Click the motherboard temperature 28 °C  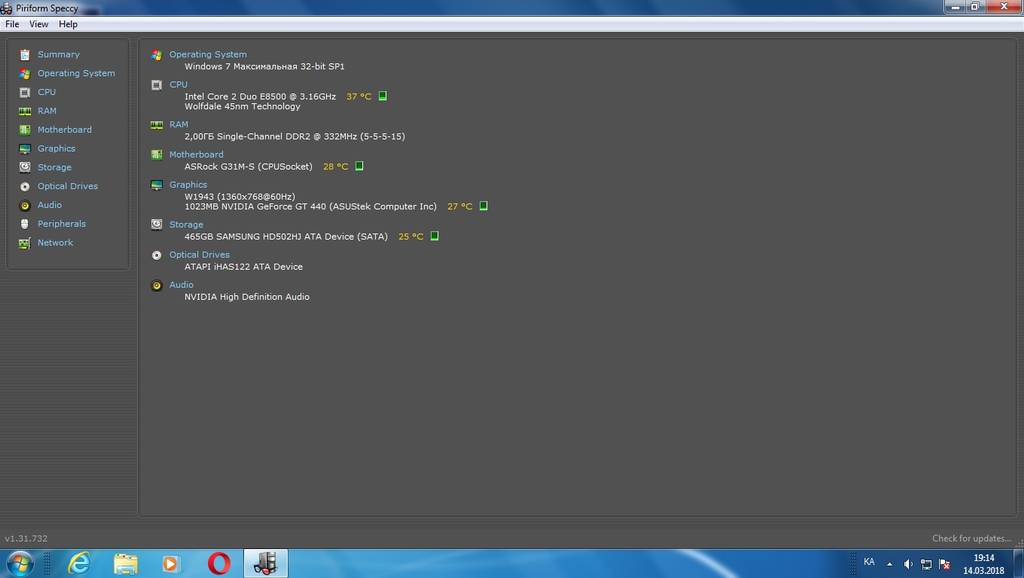336,167
